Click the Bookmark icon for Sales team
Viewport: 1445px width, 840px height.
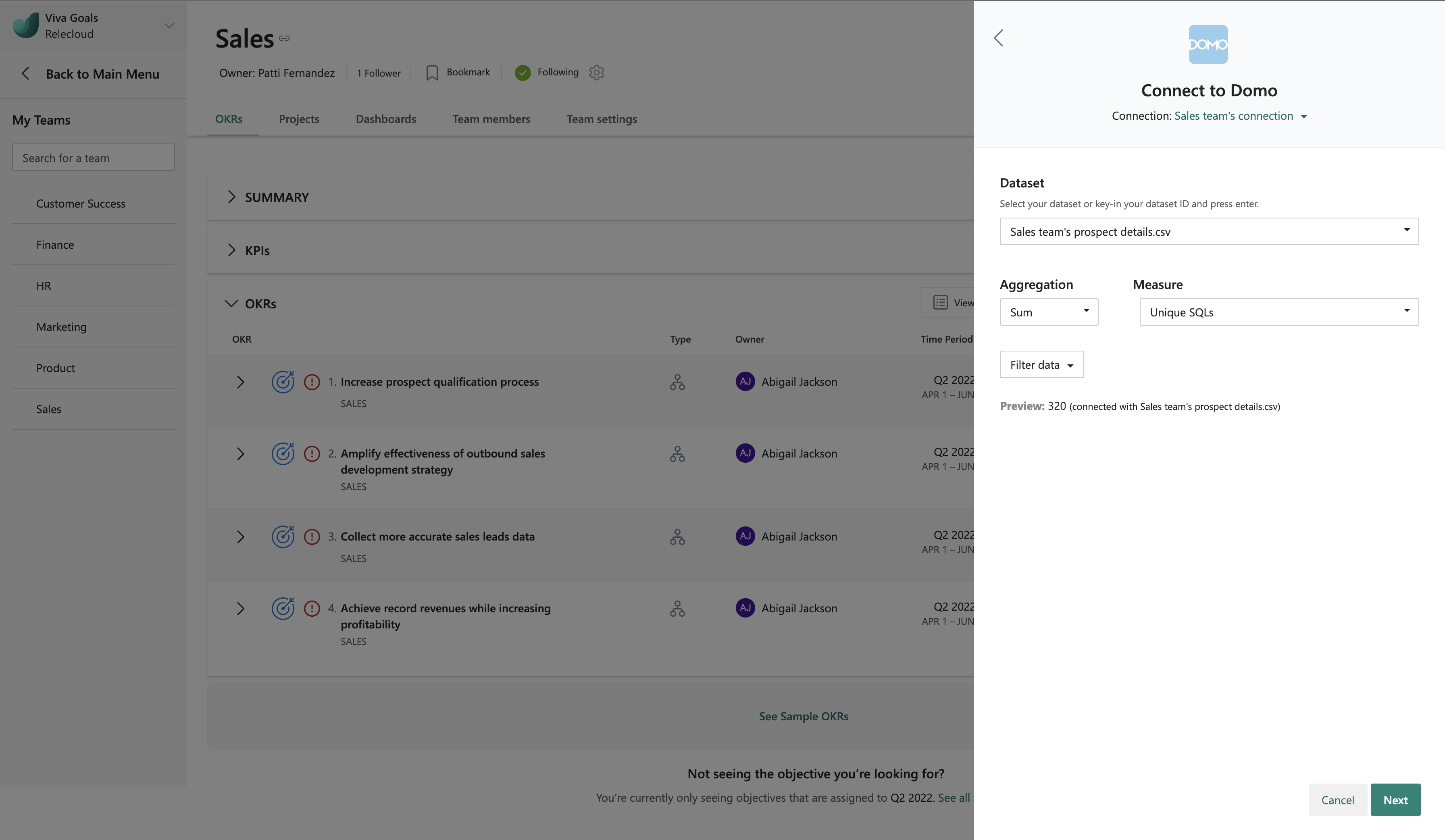point(432,73)
